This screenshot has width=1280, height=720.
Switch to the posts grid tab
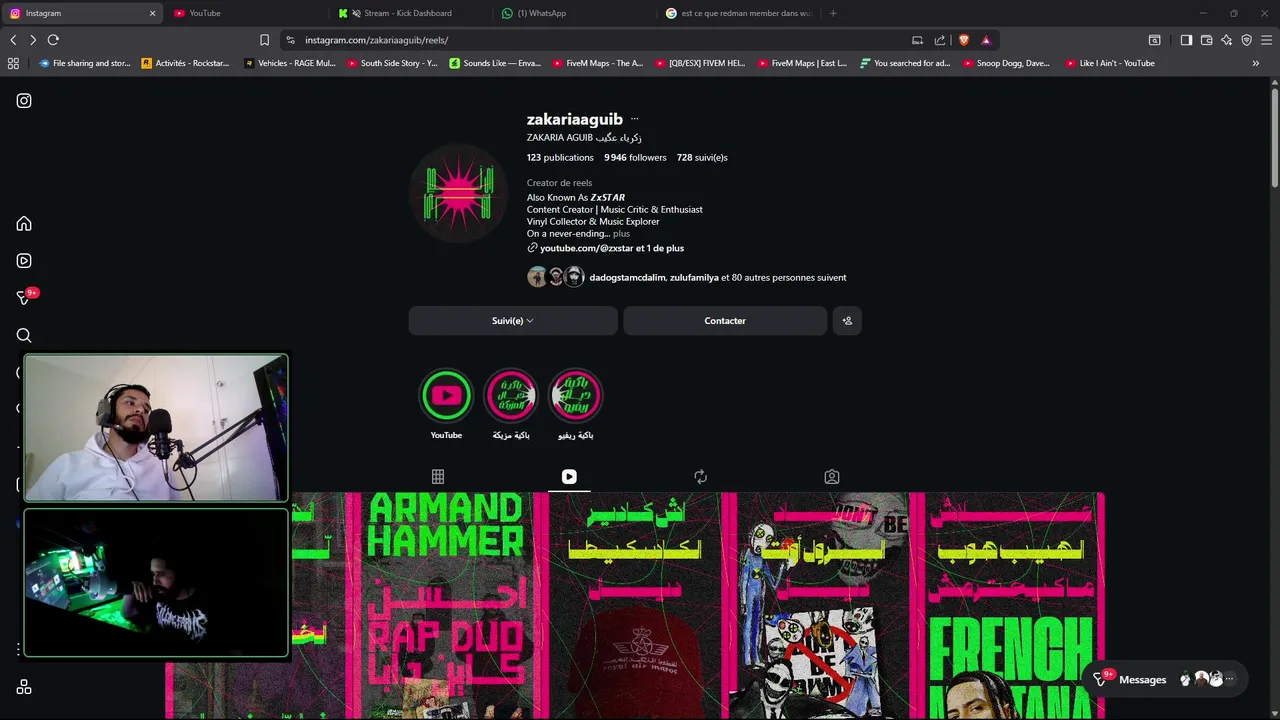(438, 477)
